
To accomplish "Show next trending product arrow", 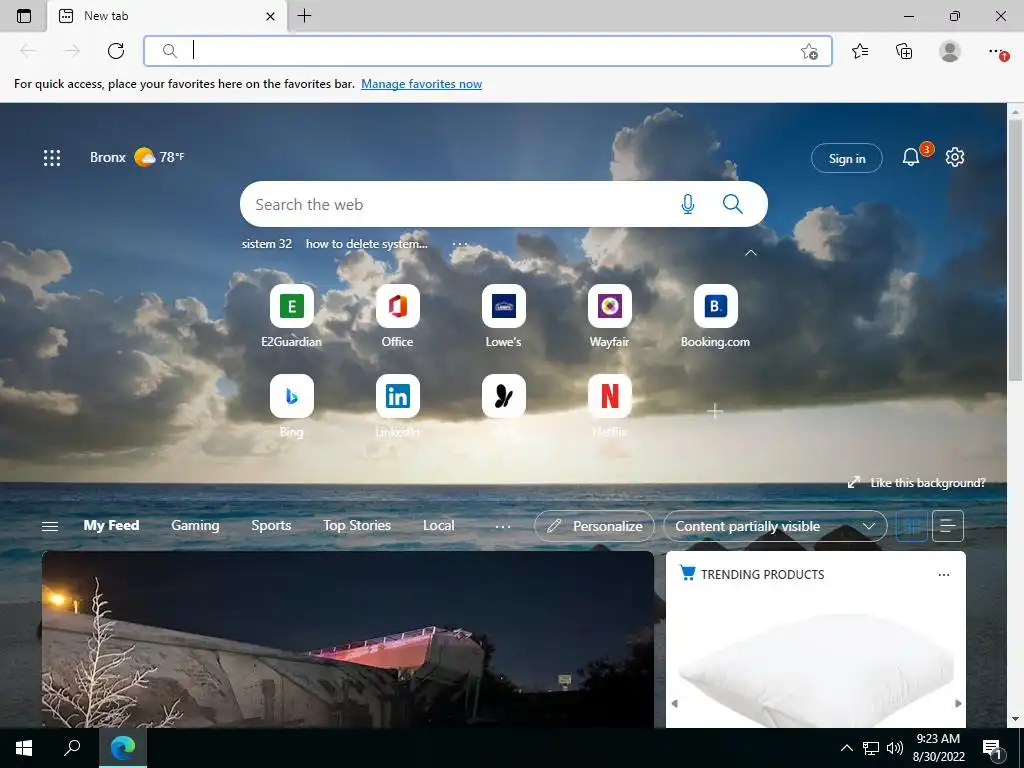I will [958, 703].
